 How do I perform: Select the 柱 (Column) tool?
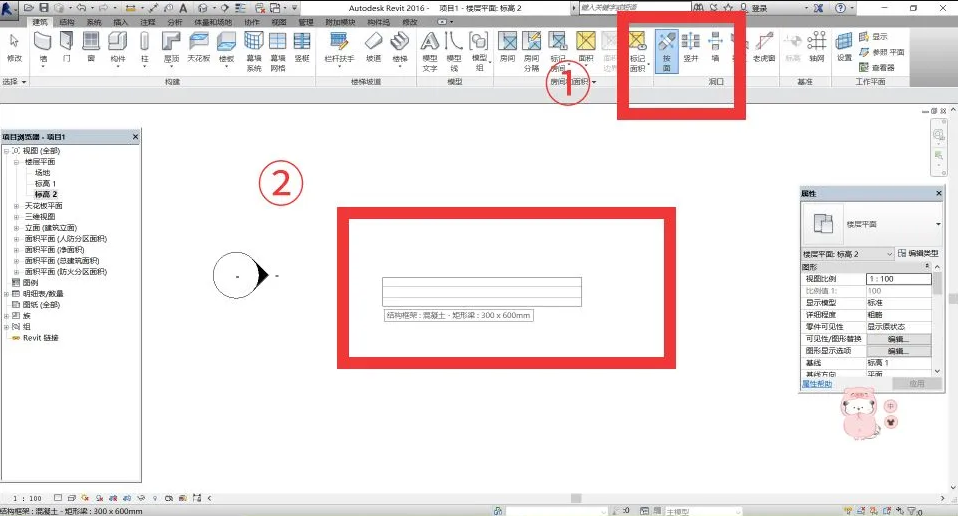(144, 48)
